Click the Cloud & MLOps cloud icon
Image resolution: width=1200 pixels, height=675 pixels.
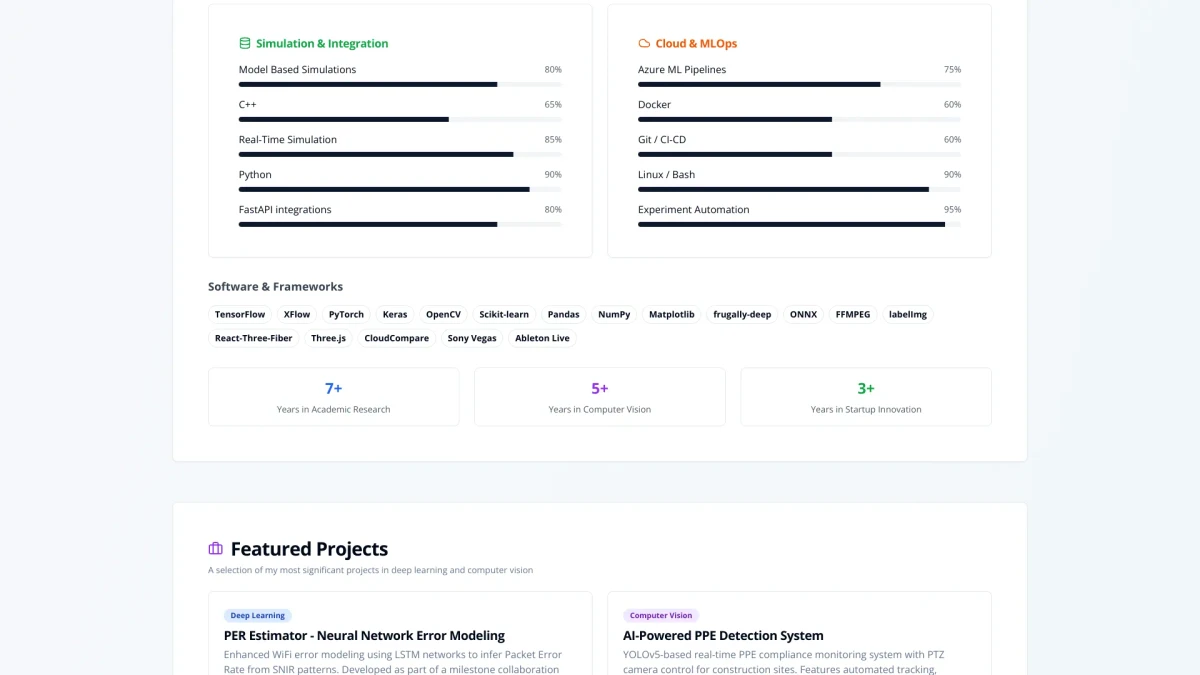[x=644, y=44]
